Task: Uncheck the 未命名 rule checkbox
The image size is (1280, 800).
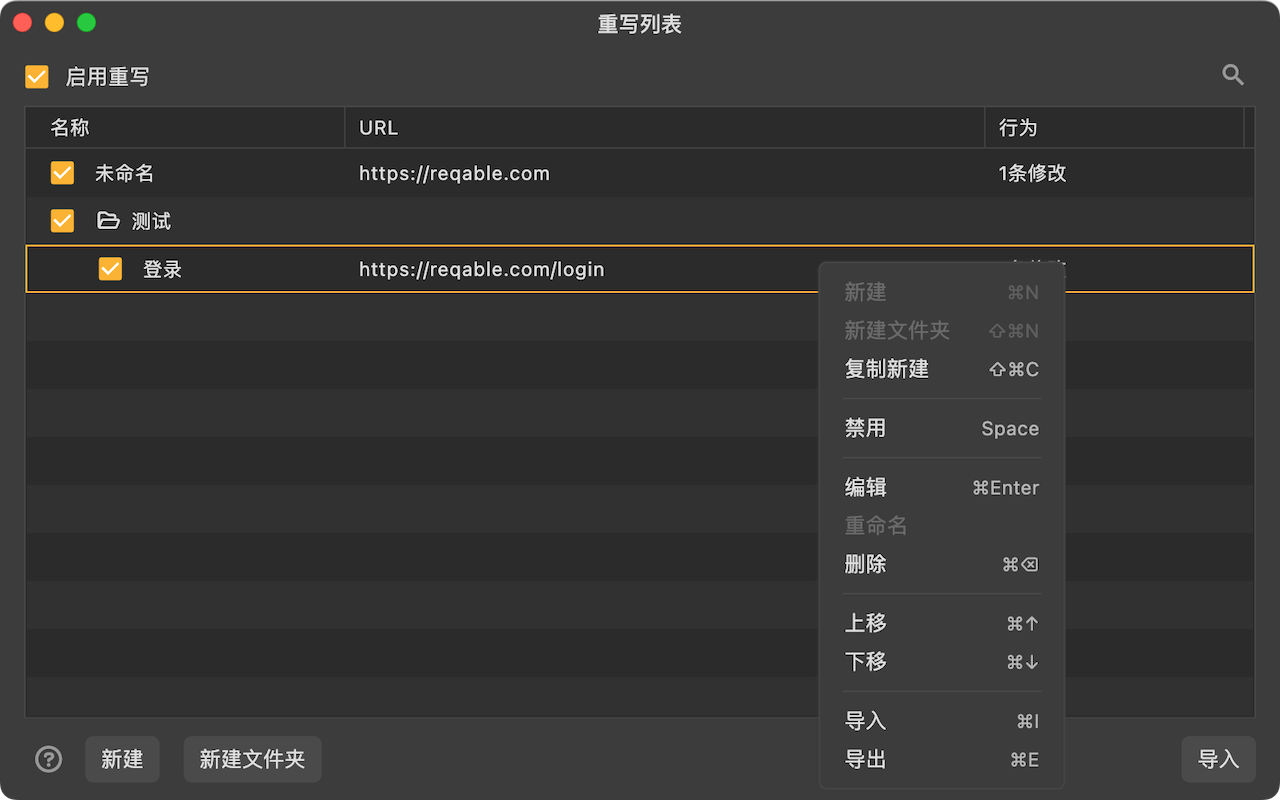Action: pos(62,173)
